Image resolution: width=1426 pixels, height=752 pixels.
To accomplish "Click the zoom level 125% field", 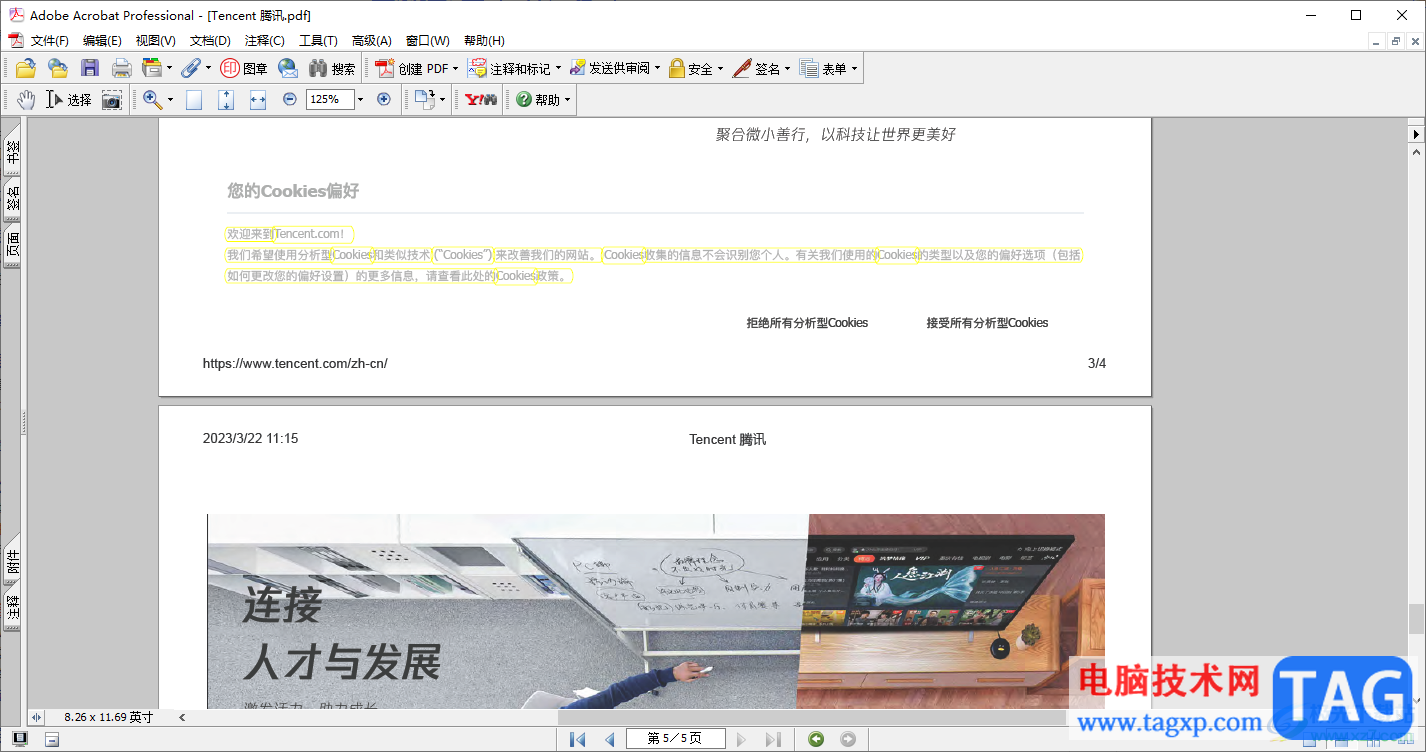I will tap(330, 99).
